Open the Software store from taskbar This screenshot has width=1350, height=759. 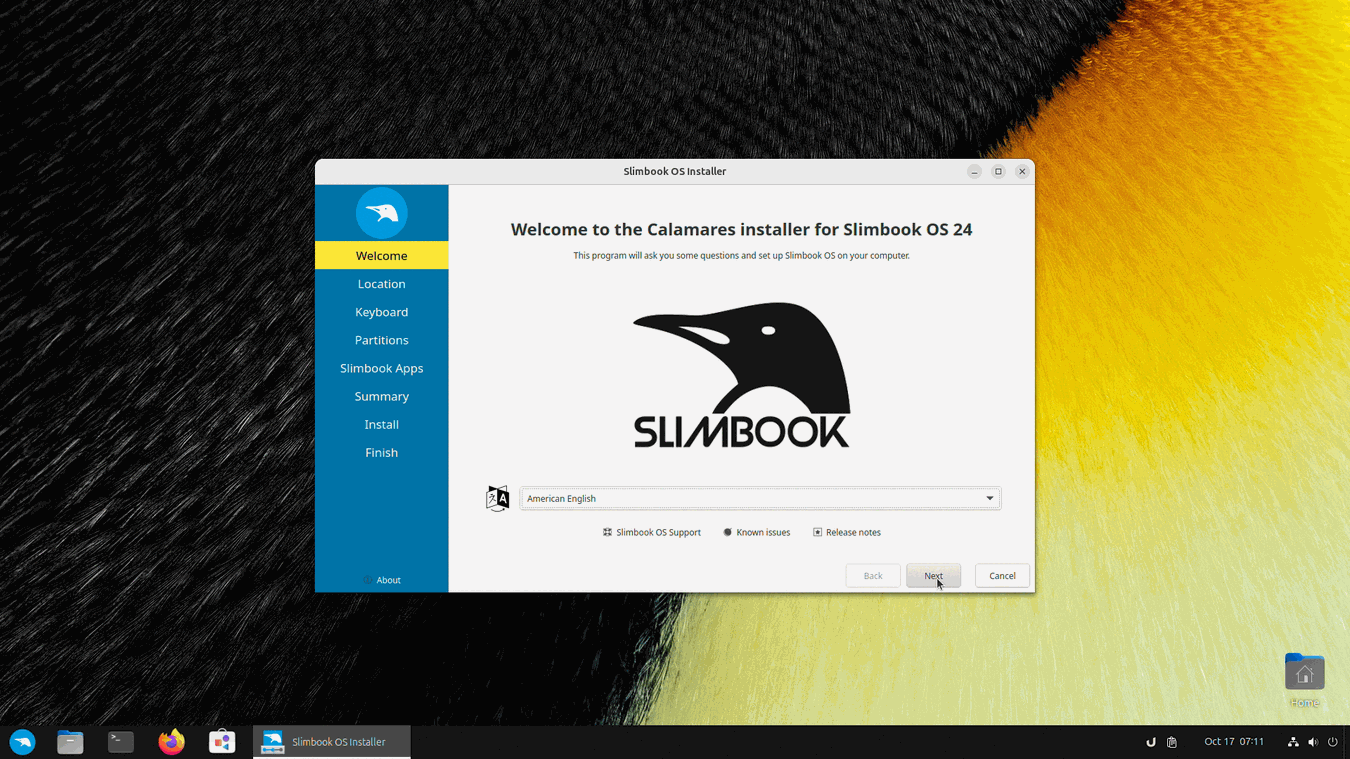pyautogui.click(x=222, y=742)
